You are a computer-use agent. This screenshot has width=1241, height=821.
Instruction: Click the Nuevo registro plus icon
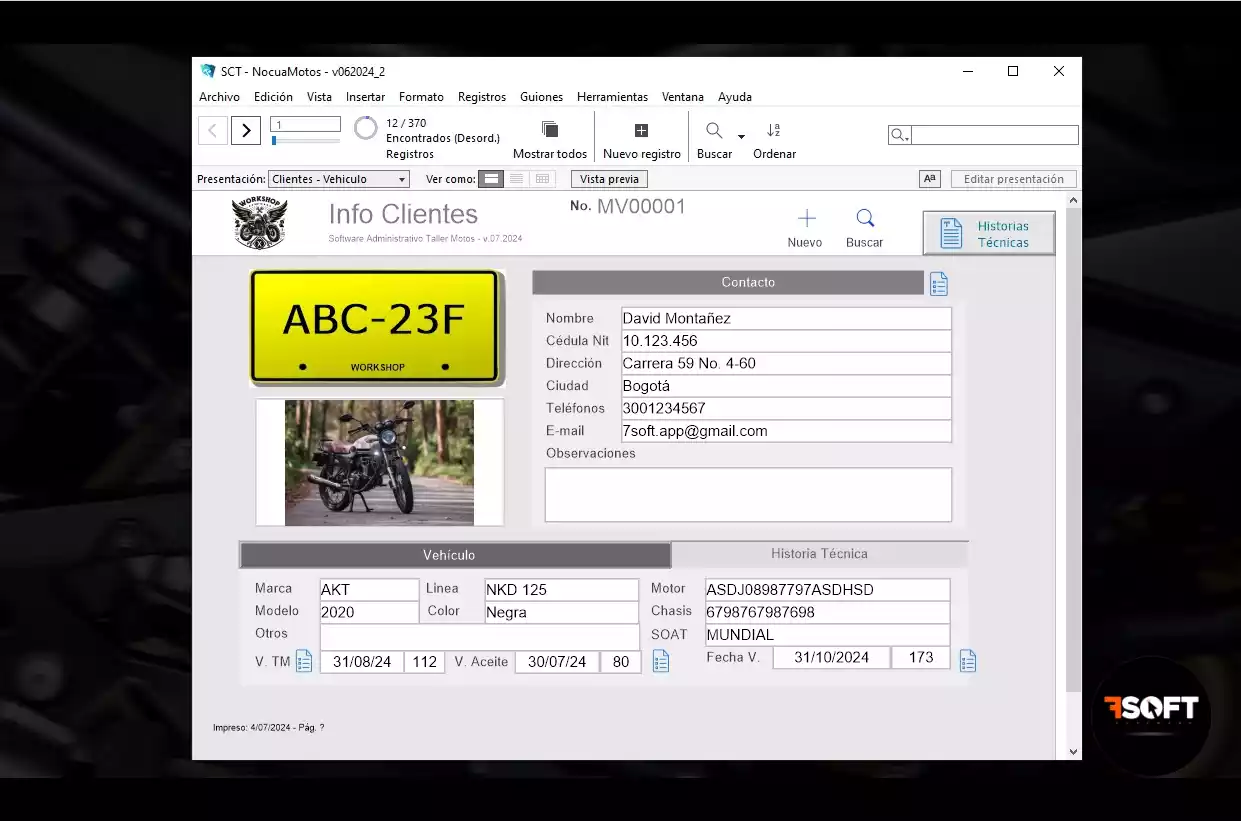(x=641, y=131)
